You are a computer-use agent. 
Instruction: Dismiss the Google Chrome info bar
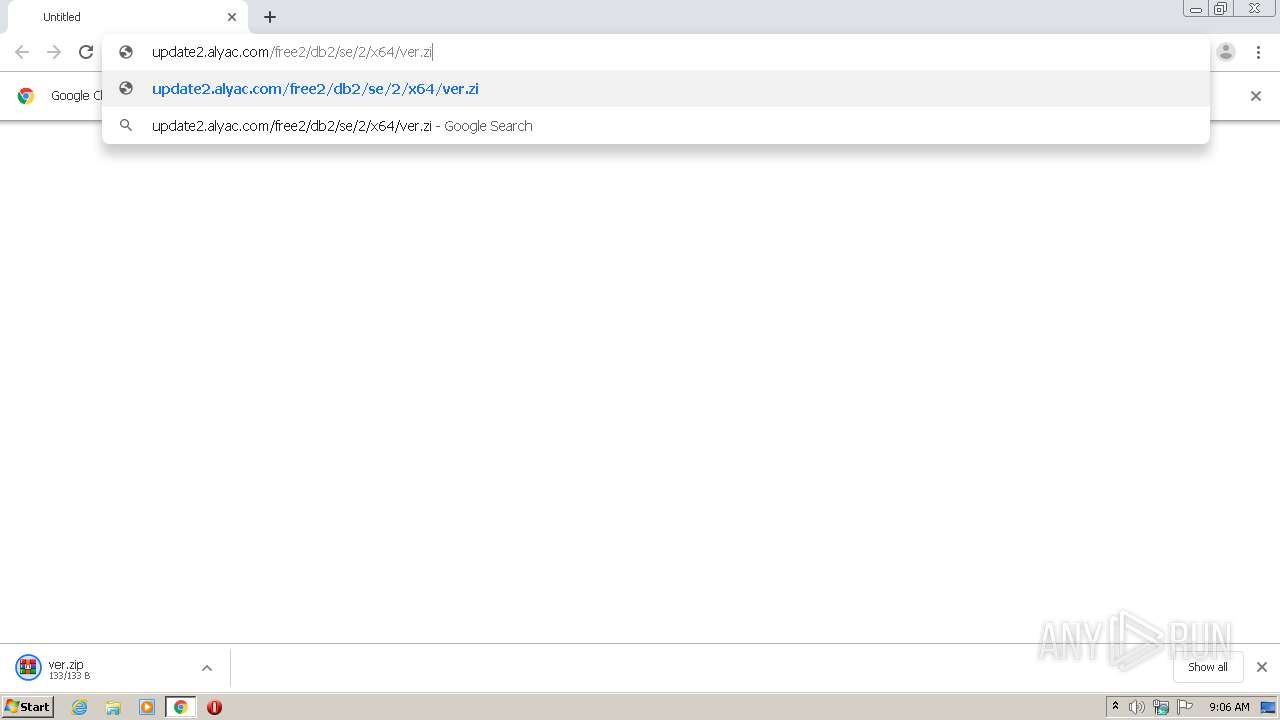tap(1256, 96)
